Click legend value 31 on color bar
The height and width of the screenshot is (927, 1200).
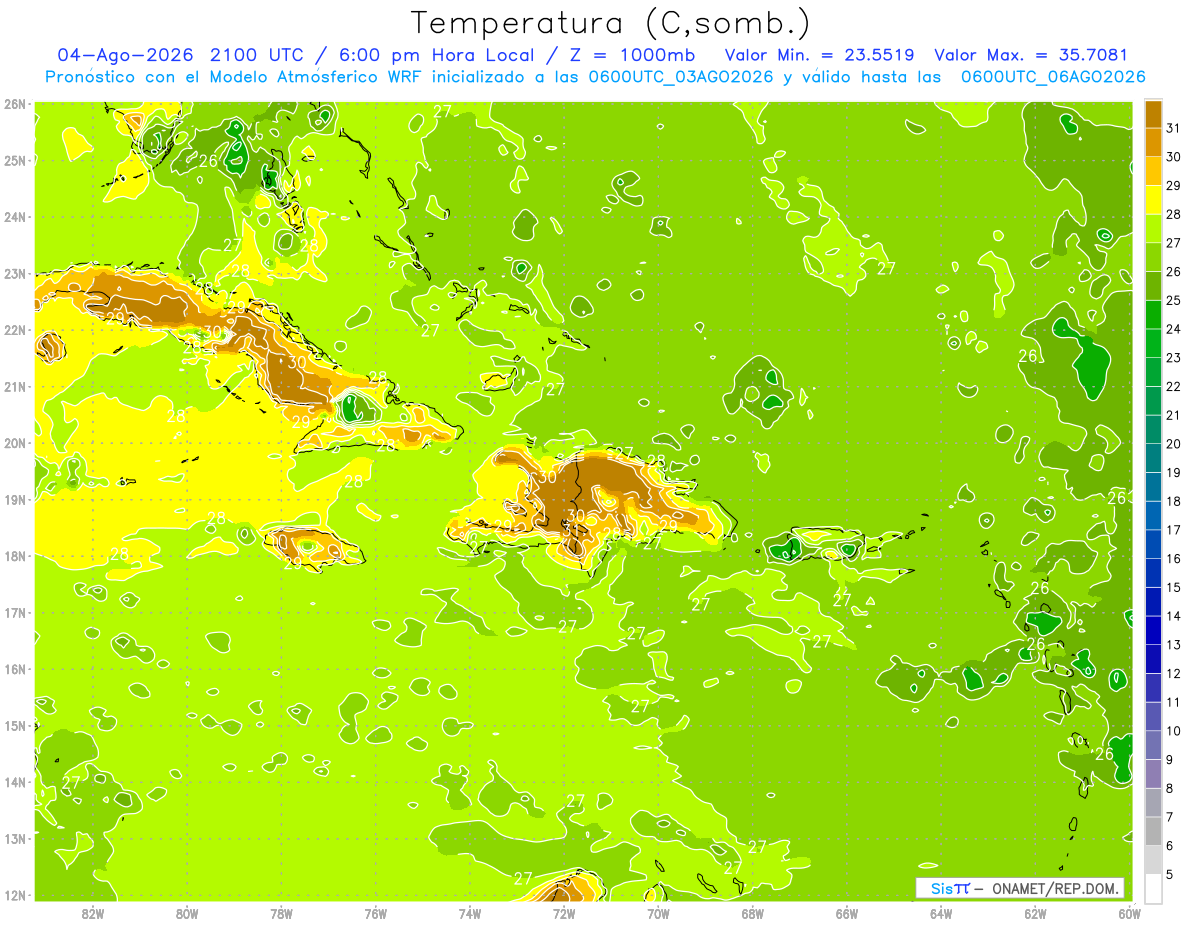(1174, 128)
